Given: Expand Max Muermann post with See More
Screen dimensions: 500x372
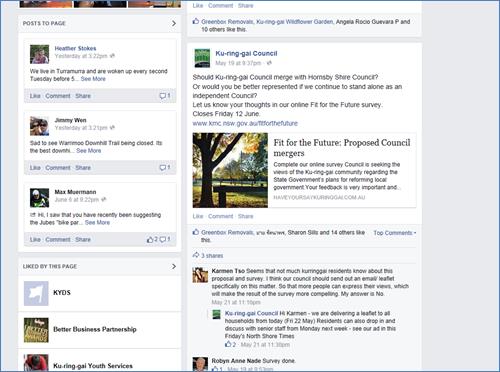Looking at the screenshot, I should pos(97,222).
